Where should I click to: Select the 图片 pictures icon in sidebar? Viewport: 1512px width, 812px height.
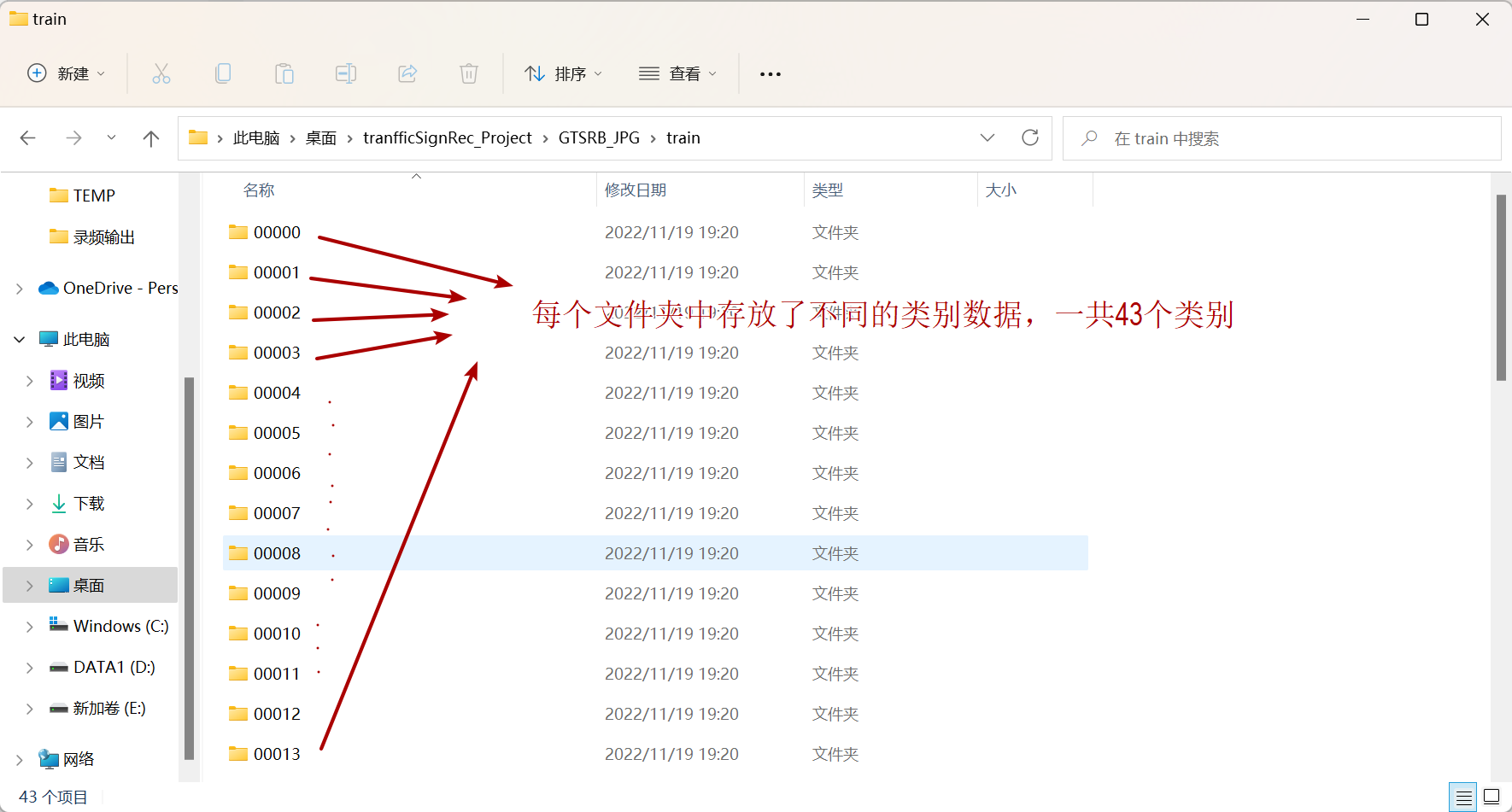click(59, 422)
